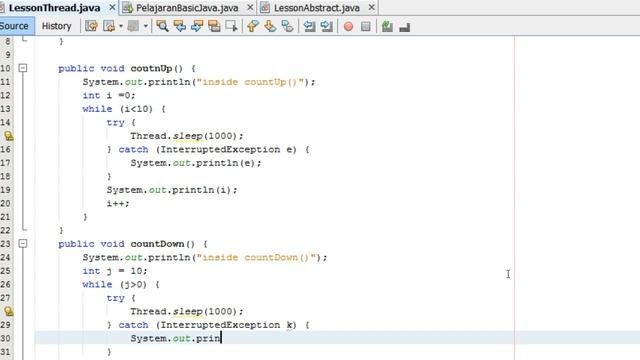Image resolution: width=640 pixels, height=360 pixels.
Task: Start macro recording with red circle
Action: [x=348, y=27]
